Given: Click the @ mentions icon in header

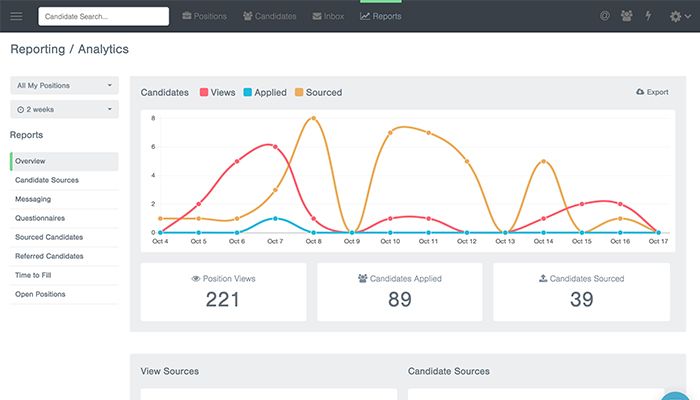Looking at the screenshot, I should (x=604, y=16).
